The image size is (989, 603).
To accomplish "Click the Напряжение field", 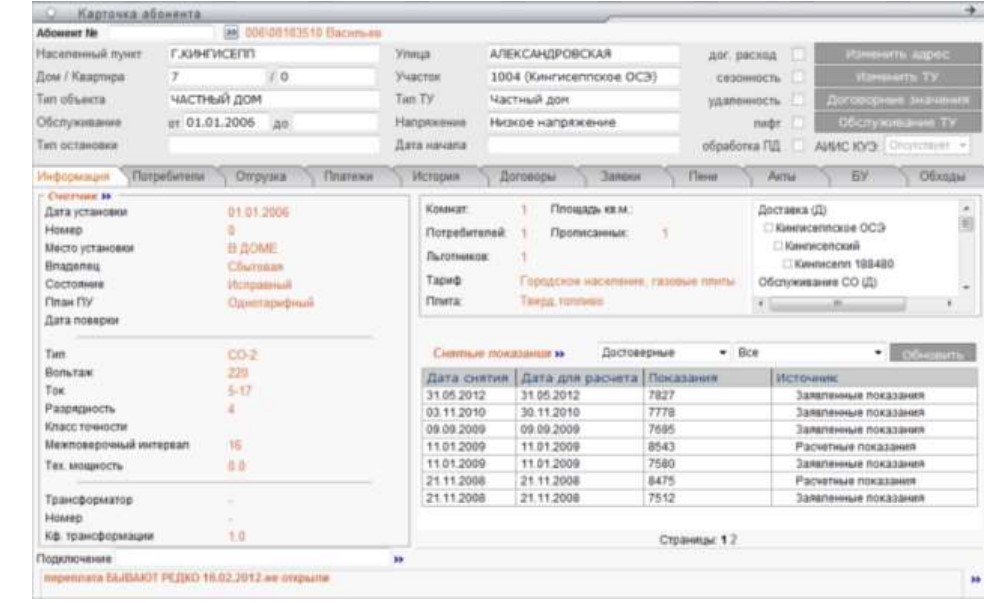I will click(x=582, y=122).
